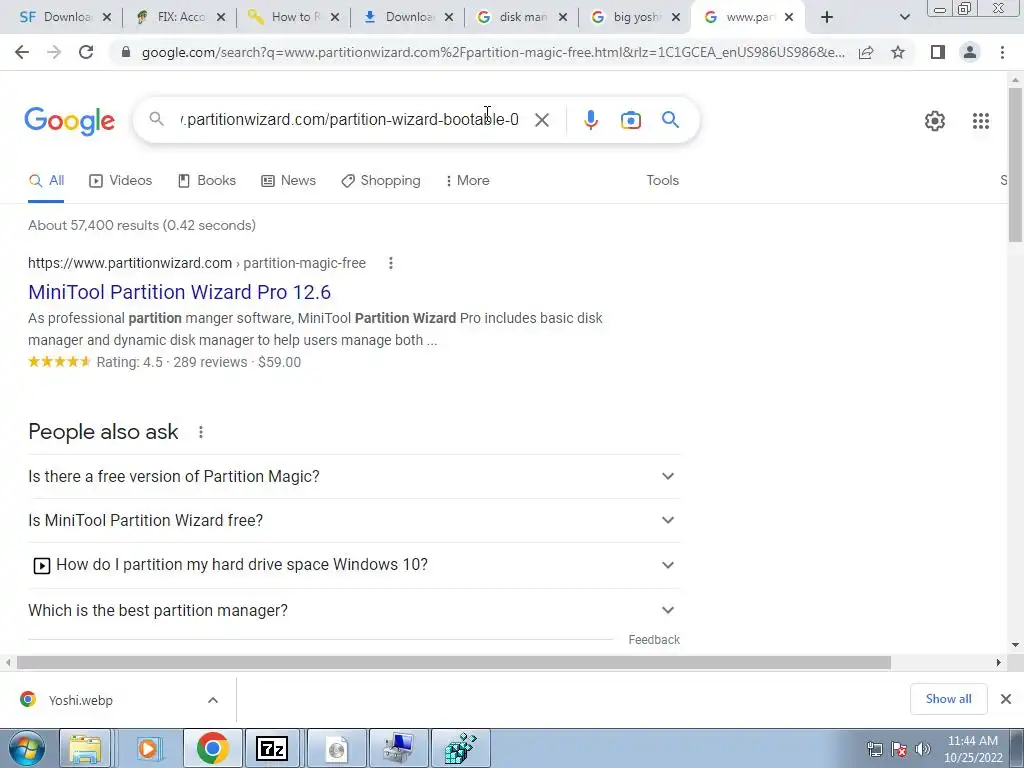1024x768 pixels.
Task: Click the horizontal scrollbar
Action: point(453,663)
